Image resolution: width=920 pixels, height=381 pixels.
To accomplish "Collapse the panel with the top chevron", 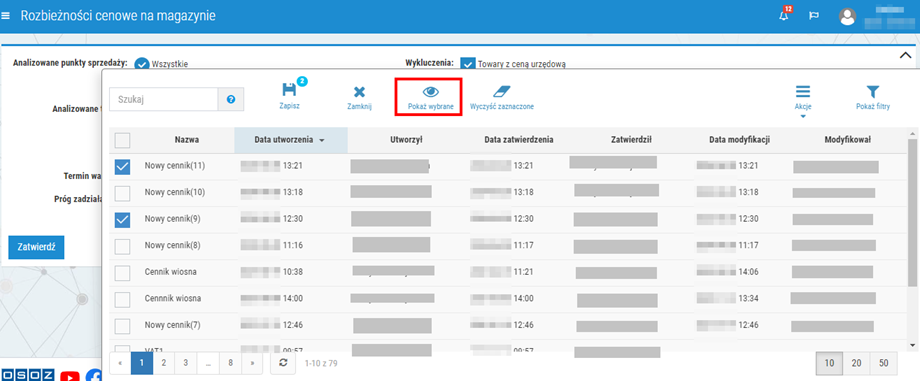I will (x=905, y=55).
